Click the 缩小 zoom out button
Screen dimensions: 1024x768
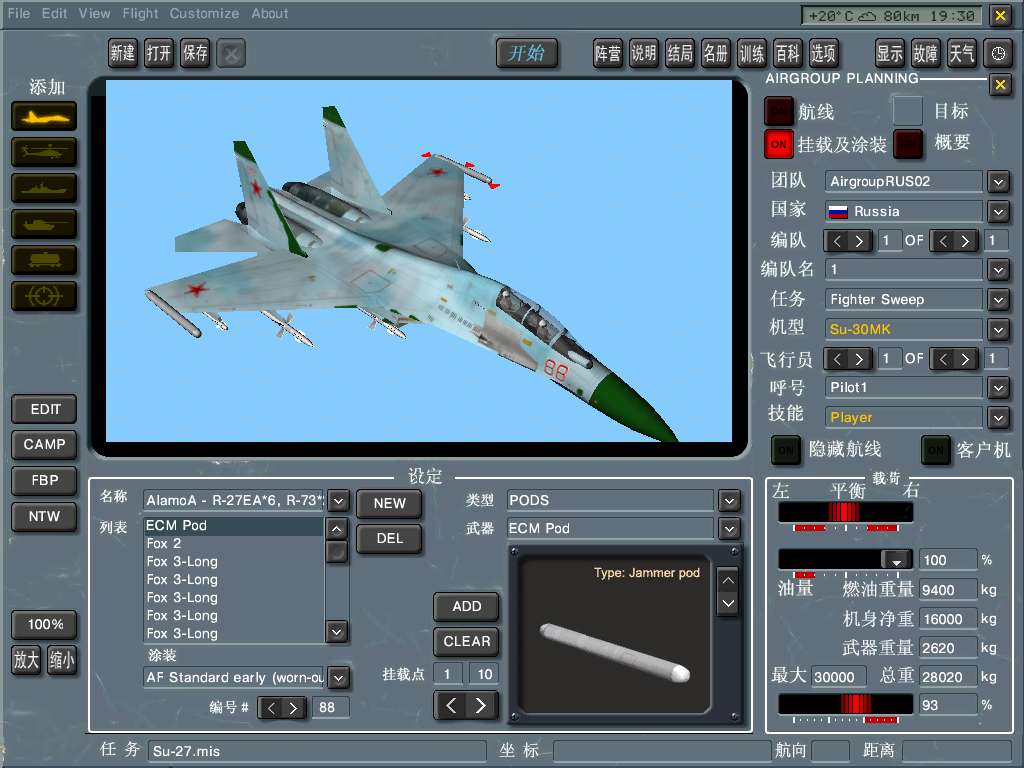[x=62, y=660]
